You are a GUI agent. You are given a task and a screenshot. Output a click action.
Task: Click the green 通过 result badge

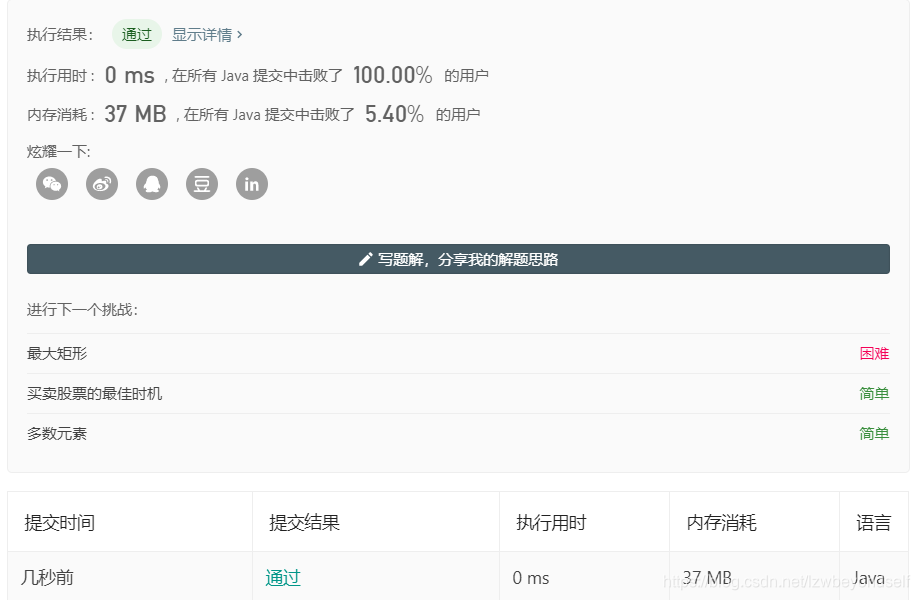pyautogui.click(x=136, y=34)
